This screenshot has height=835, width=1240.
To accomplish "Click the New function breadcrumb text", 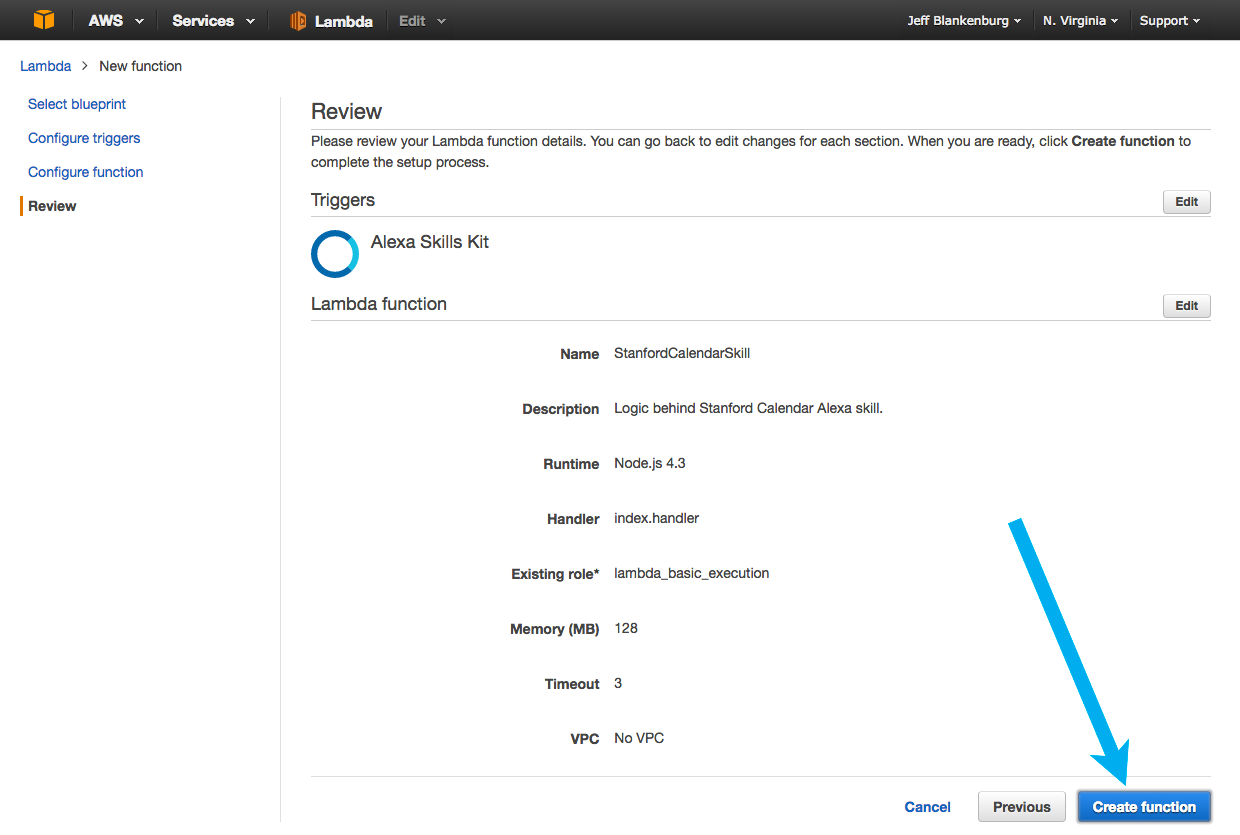I will [x=141, y=66].
